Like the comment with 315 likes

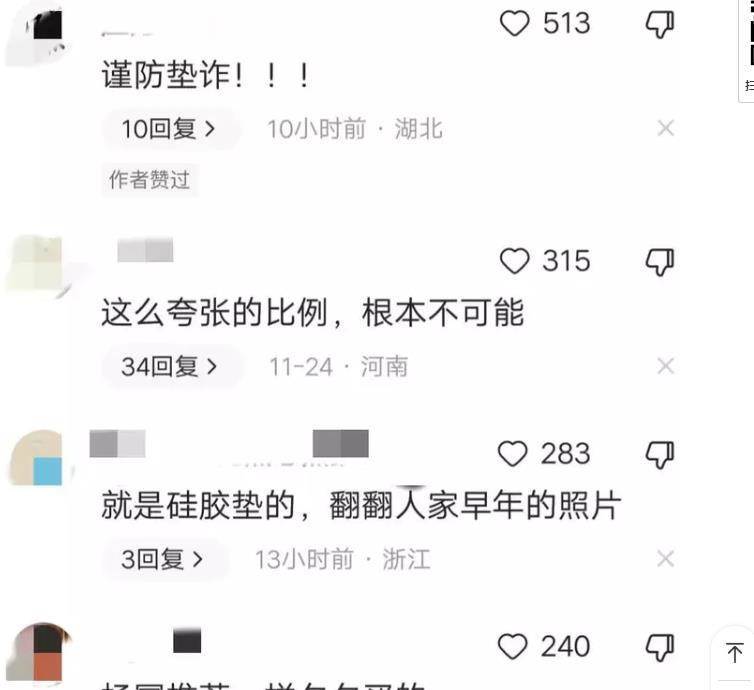(515, 261)
